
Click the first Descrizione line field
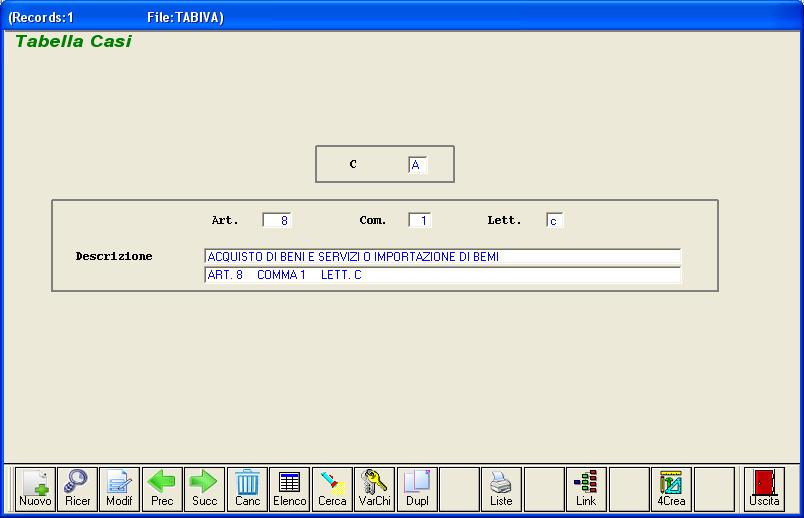tap(443, 256)
